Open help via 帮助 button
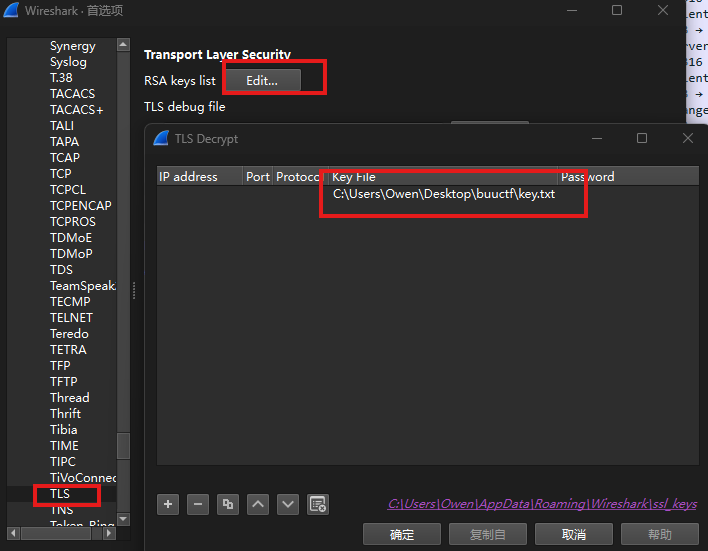The width and height of the screenshot is (708, 551). click(660, 534)
